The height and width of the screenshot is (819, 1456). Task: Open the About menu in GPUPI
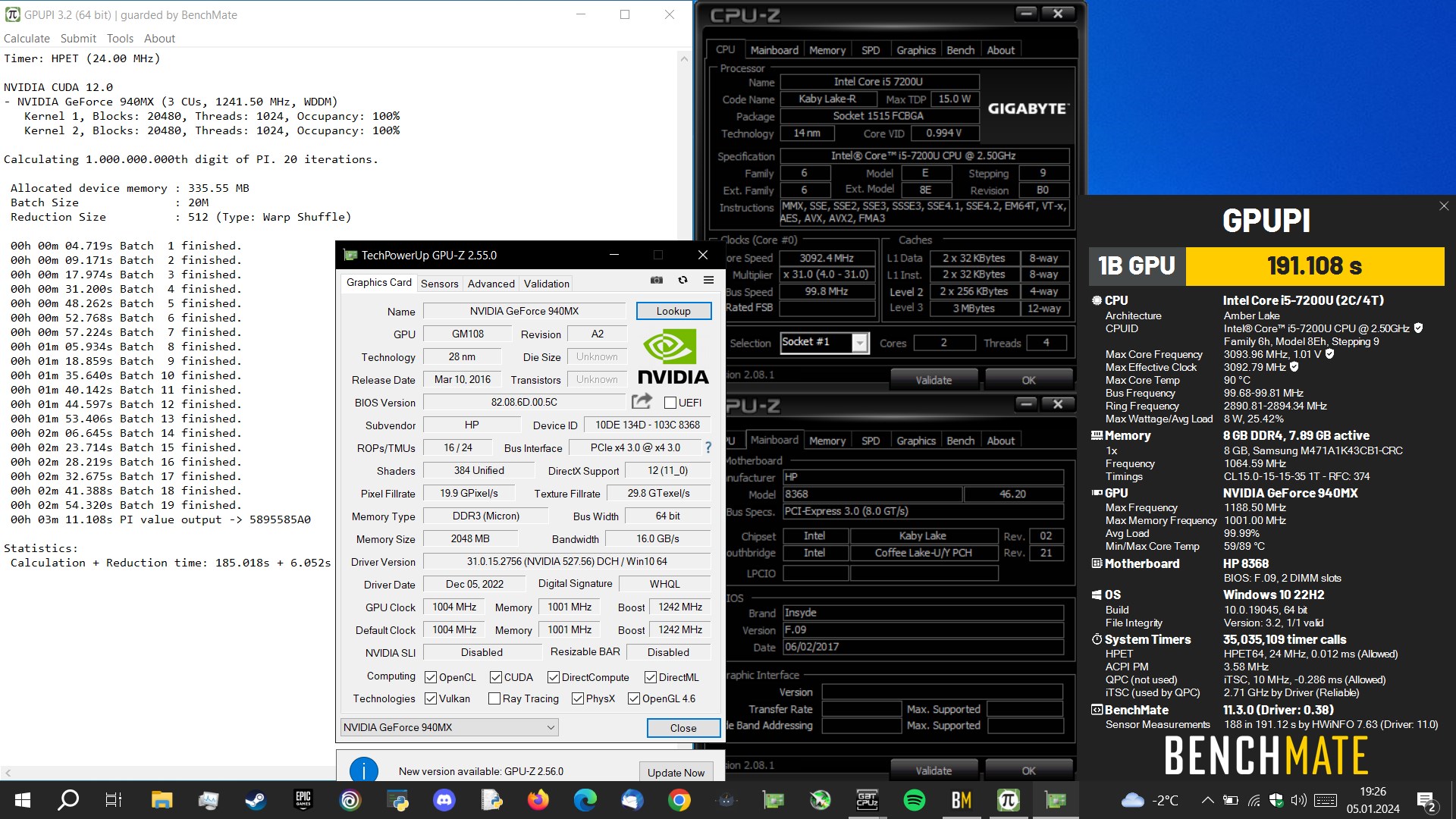coord(159,38)
